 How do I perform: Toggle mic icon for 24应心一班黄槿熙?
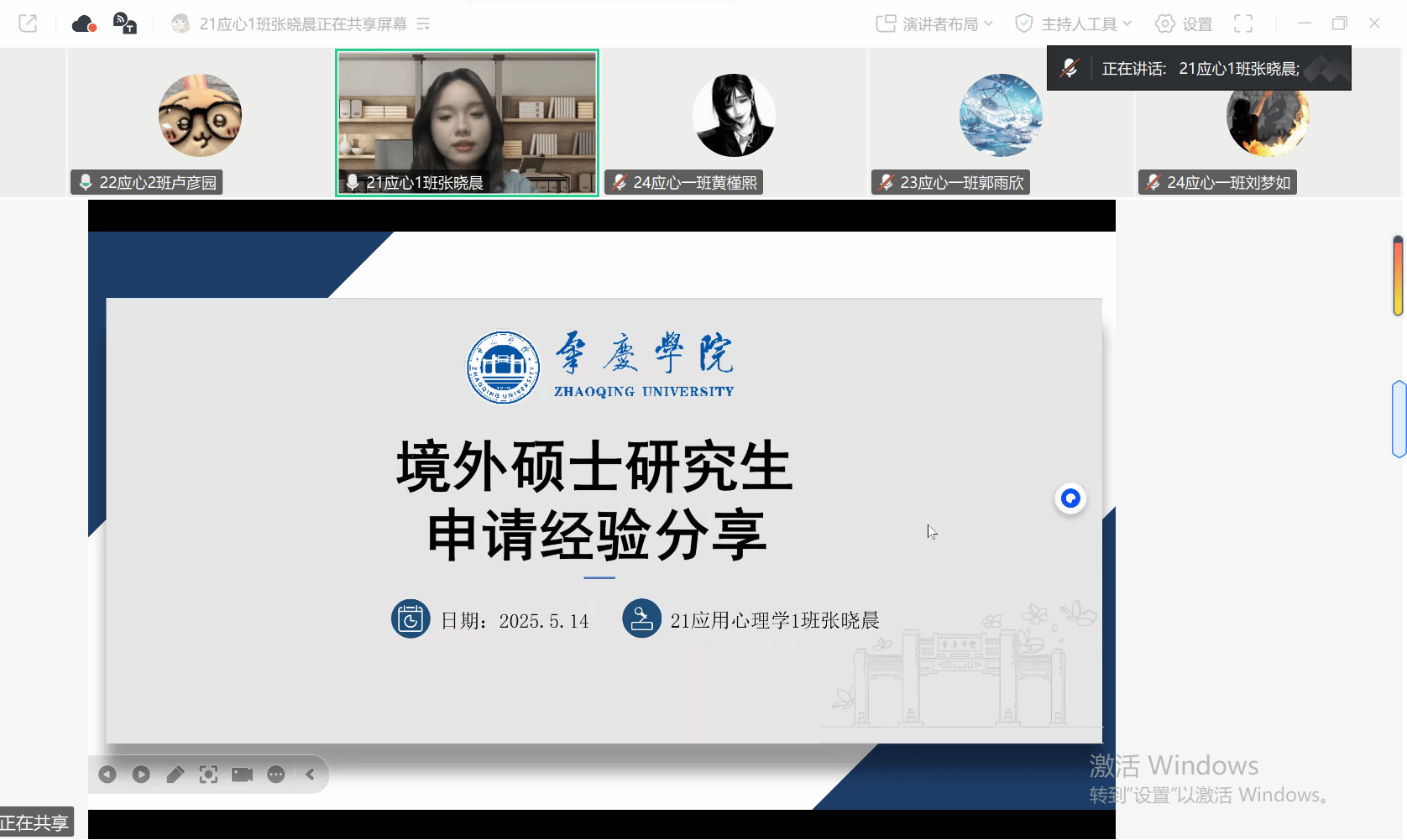point(620,182)
